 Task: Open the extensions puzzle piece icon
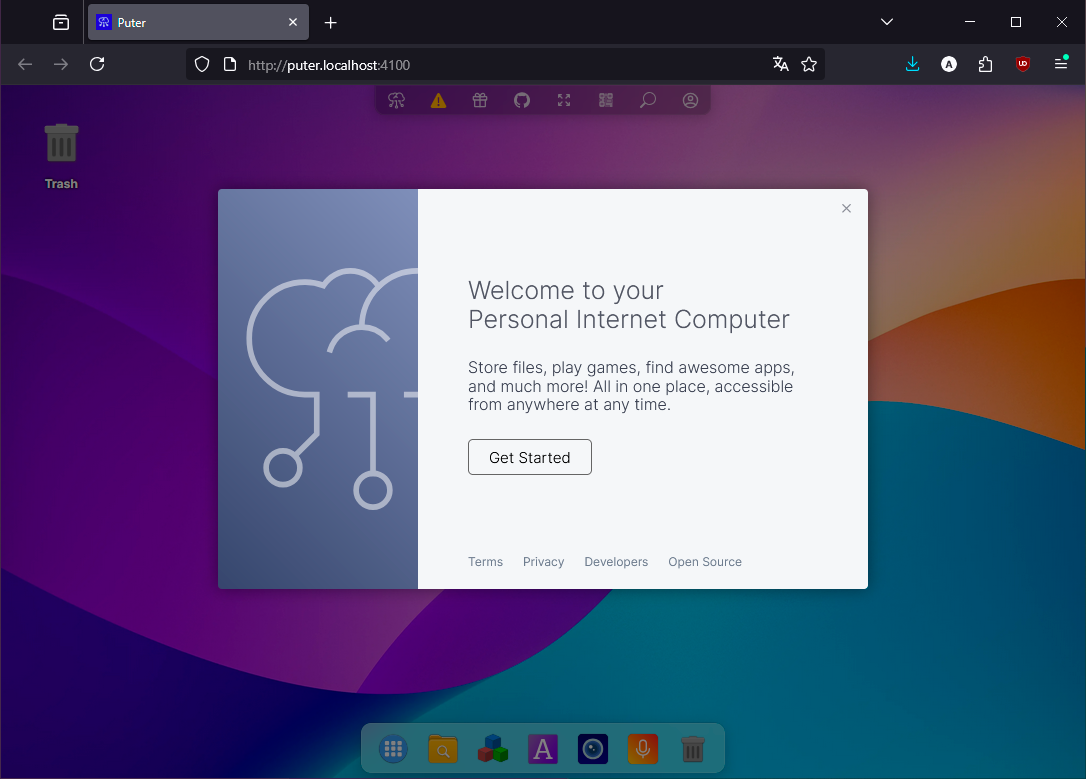click(986, 64)
